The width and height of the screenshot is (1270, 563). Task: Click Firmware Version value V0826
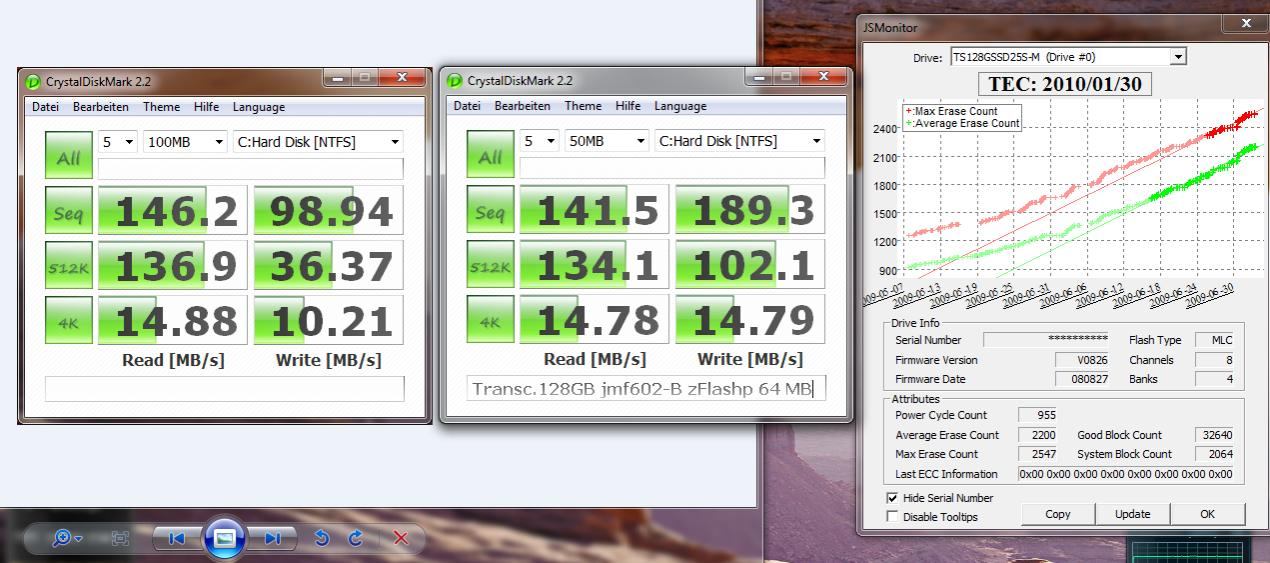pyautogui.click(x=1083, y=360)
